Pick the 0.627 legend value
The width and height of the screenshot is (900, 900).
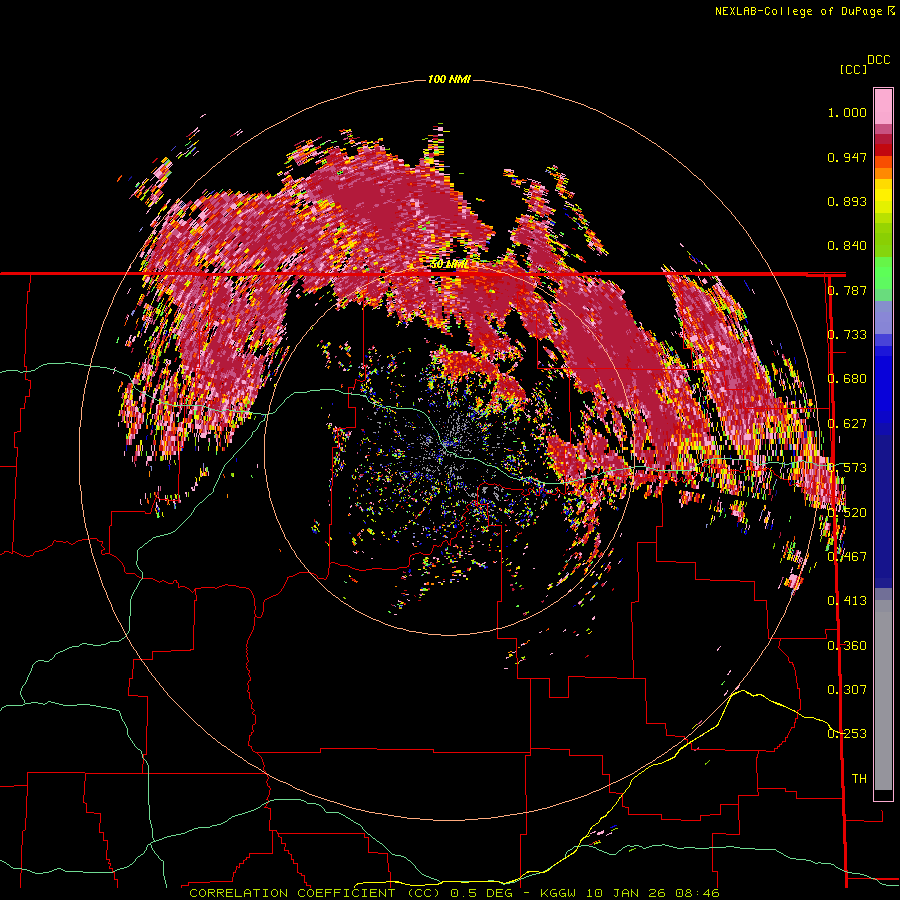[x=847, y=424]
